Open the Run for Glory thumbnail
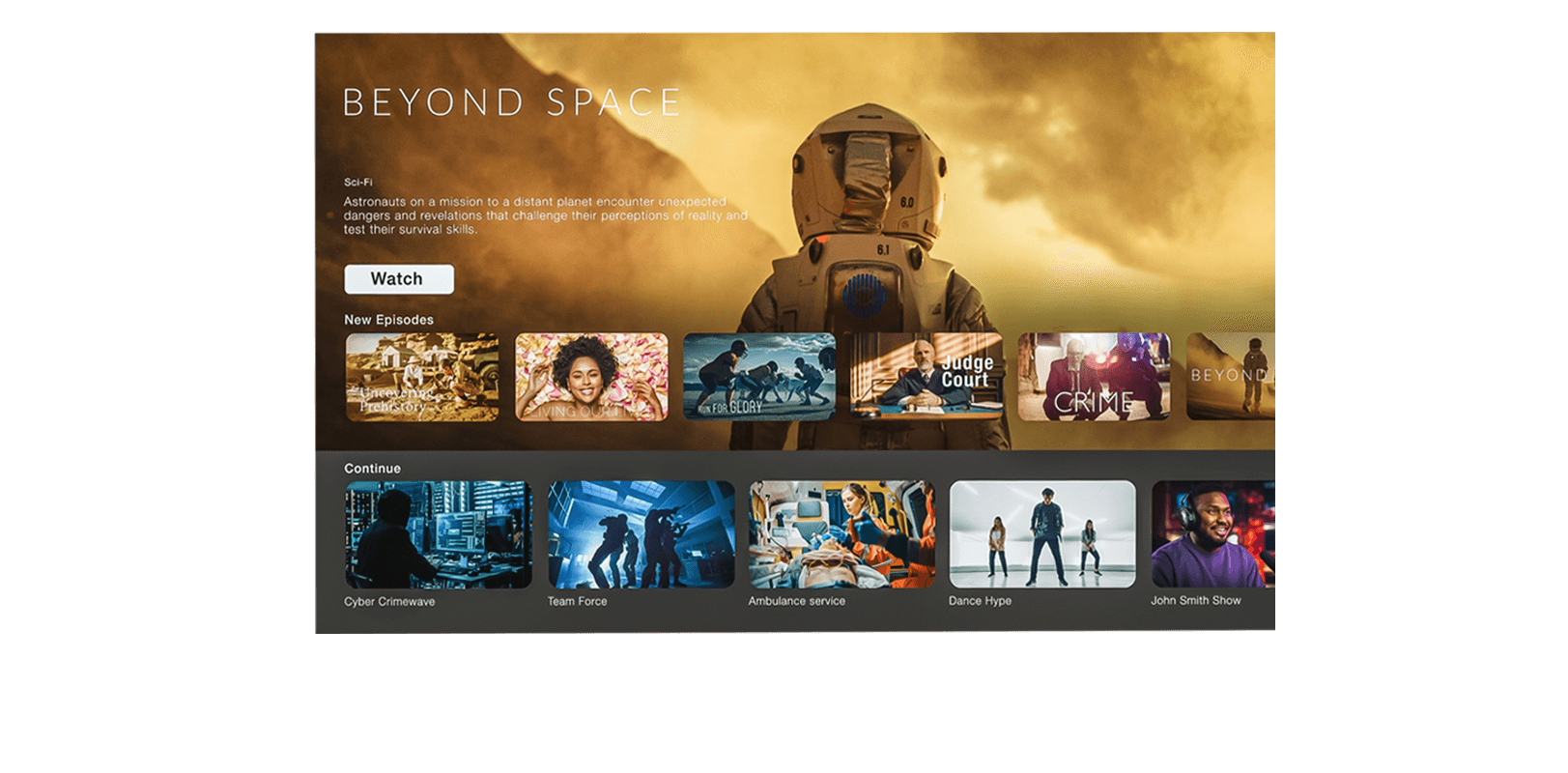The image size is (1568, 773). coord(759,377)
